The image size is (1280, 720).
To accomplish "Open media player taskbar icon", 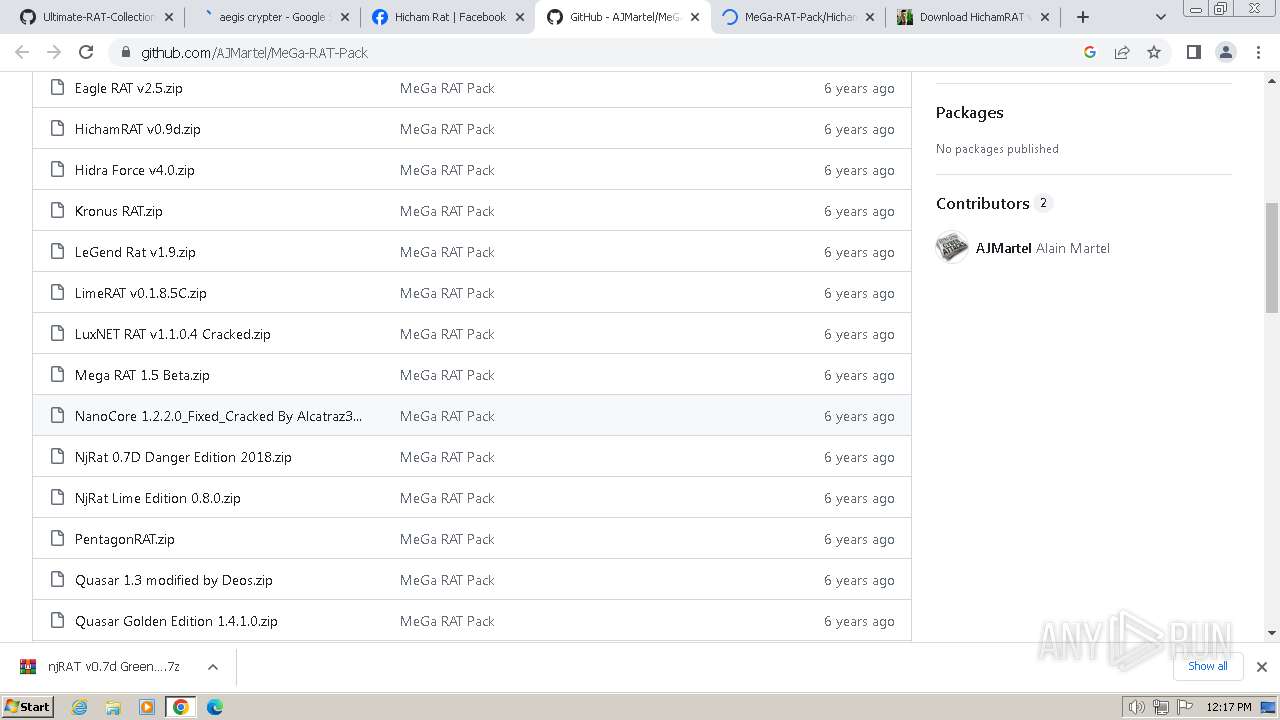I will 146,707.
